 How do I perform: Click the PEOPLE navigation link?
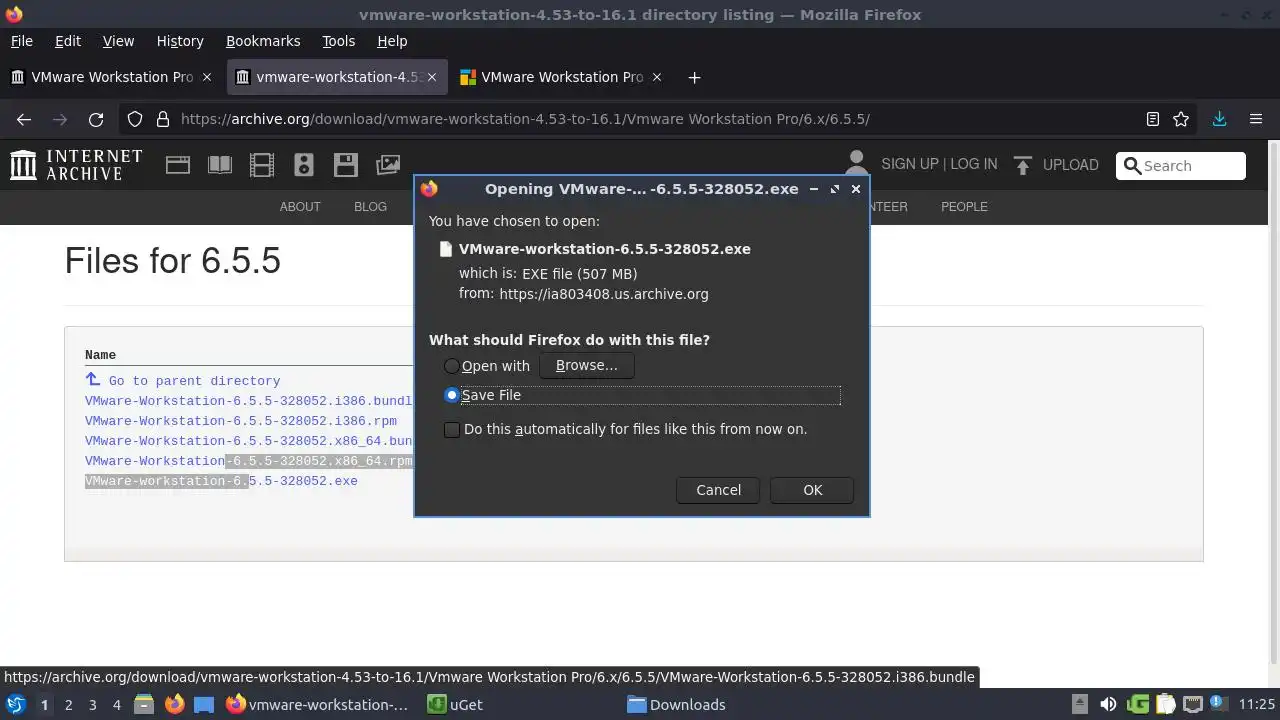point(964,207)
